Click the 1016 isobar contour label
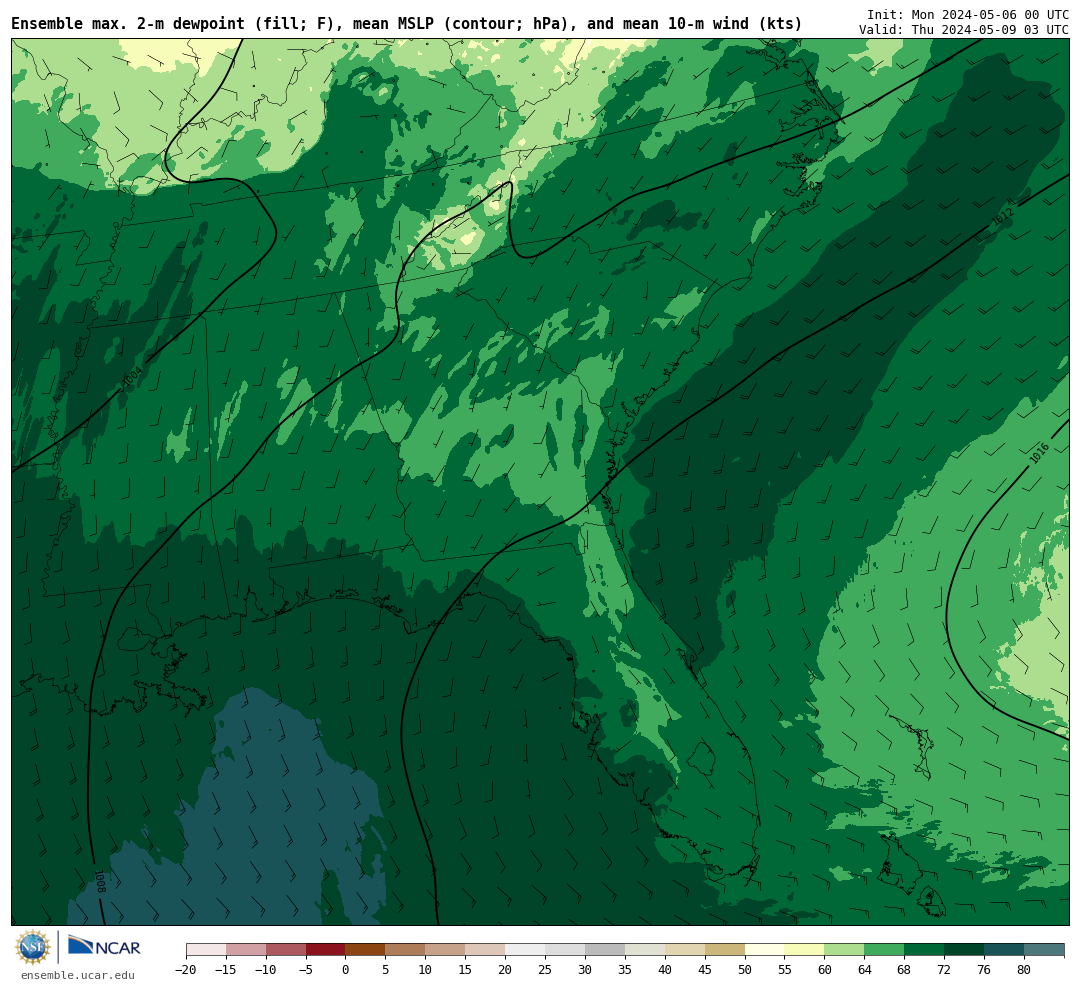 pos(1039,453)
